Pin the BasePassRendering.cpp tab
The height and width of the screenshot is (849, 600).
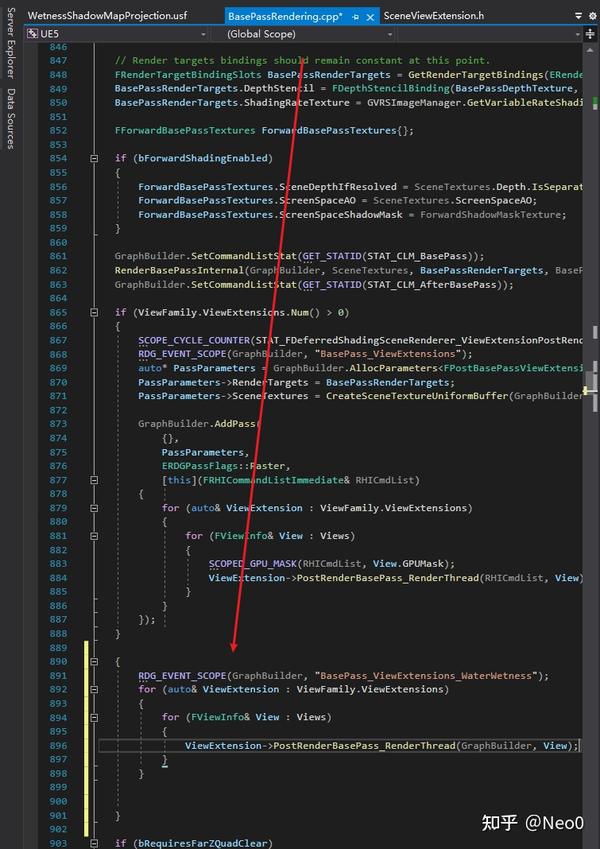click(355, 17)
